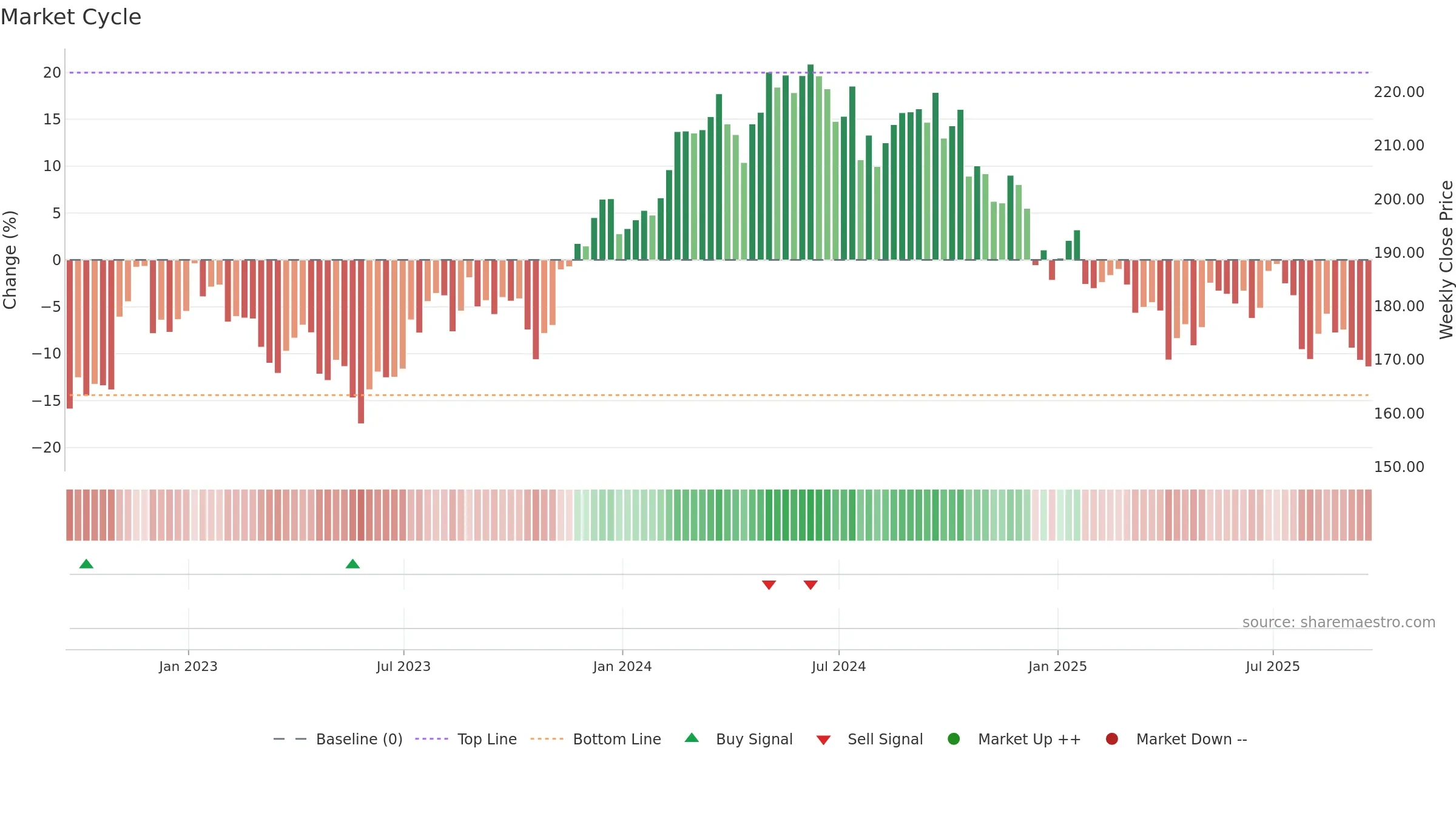1456x819 pixels.
Task: Click the green circle icon in legend
Action: coord(954,739)
